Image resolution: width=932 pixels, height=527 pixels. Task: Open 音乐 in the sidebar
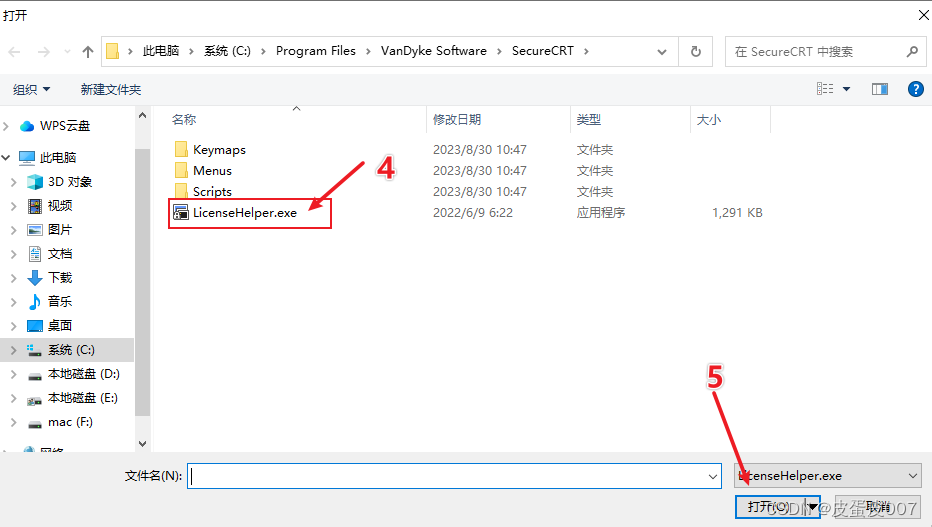tap(59, 301)
